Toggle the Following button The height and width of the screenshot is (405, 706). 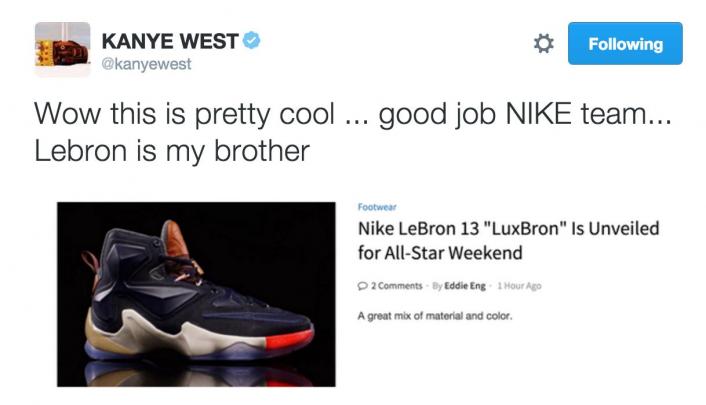[x=625, y=44]
